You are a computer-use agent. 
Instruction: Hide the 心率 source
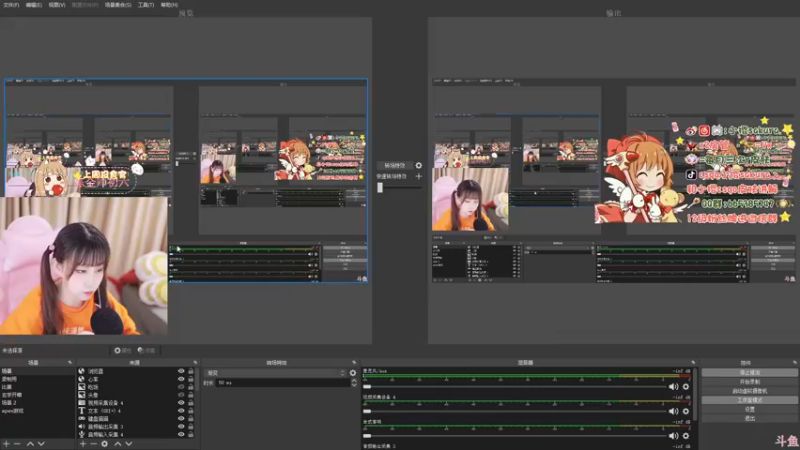click(x=181, y=379)
